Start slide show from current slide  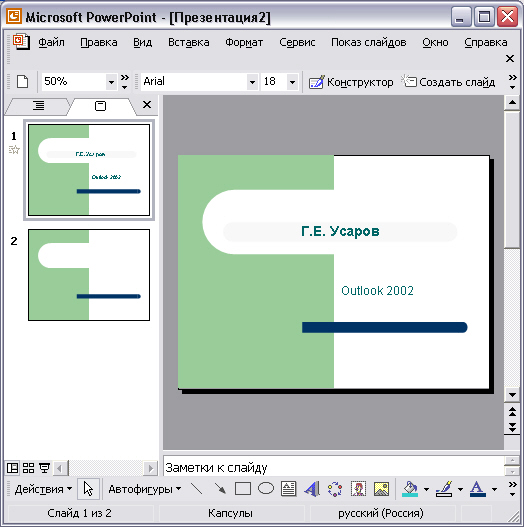[x=44, y=468]
